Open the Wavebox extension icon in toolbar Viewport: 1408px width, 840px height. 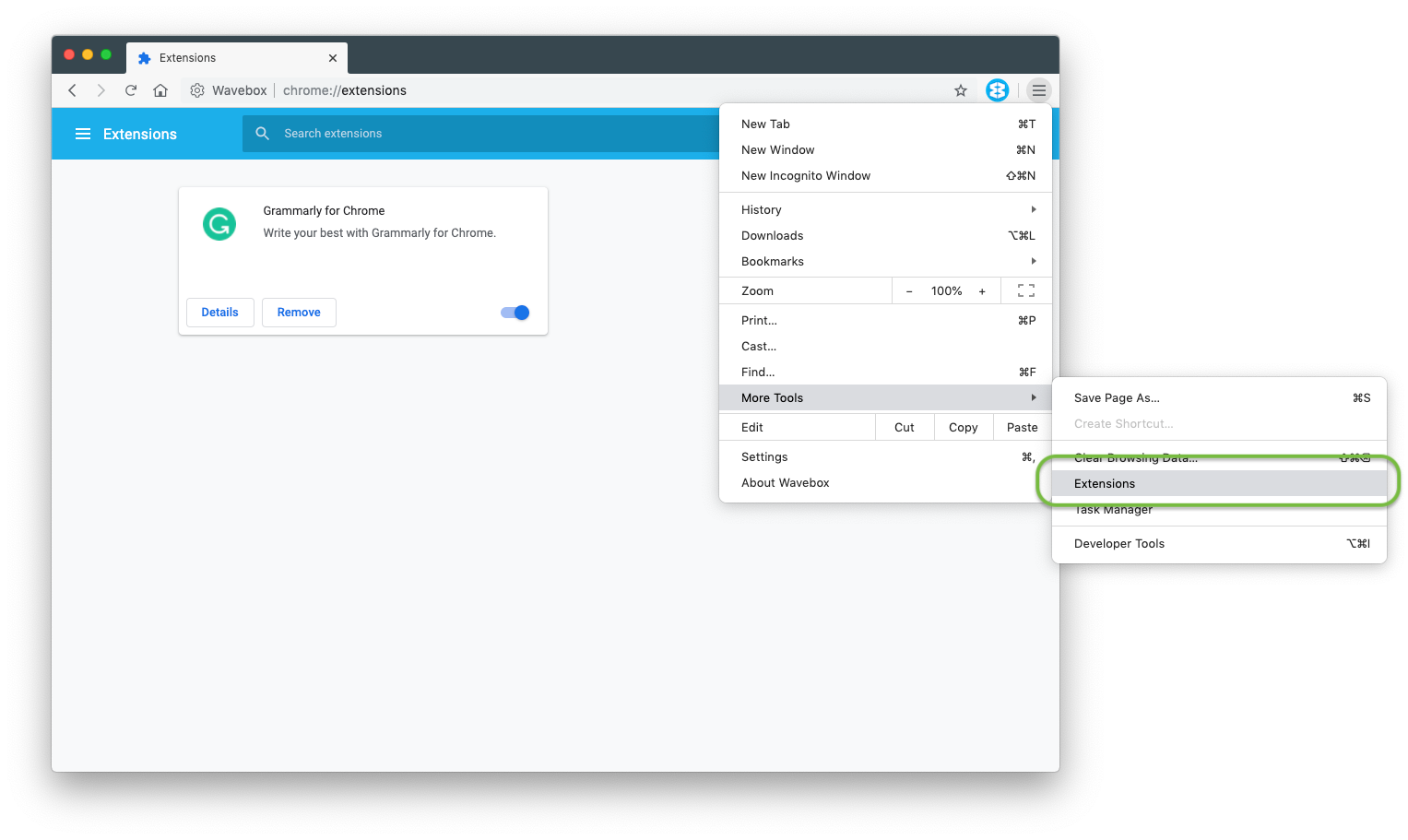coord(997,90)
